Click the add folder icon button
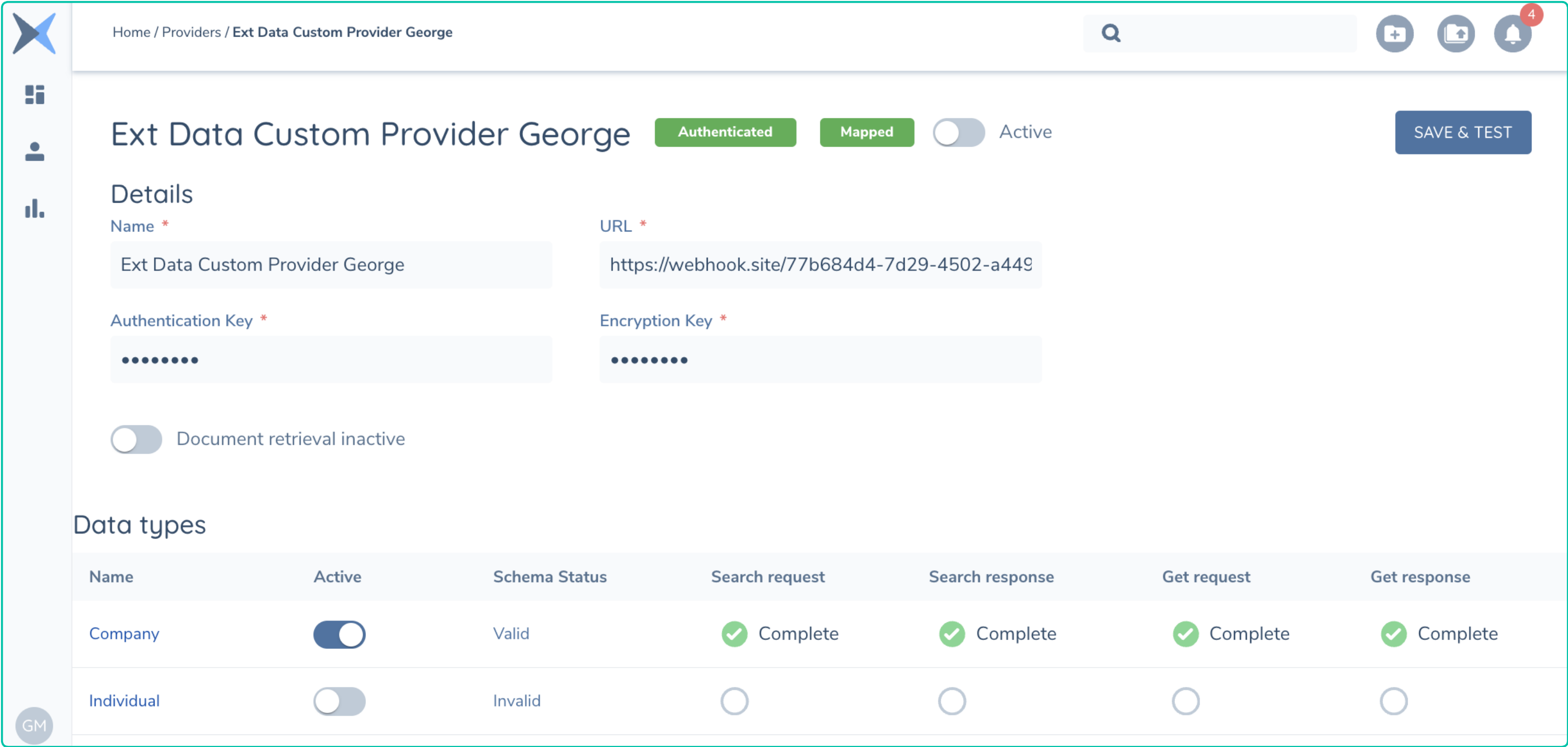This screenshot has width=1568, height=747. (1395, 33)
